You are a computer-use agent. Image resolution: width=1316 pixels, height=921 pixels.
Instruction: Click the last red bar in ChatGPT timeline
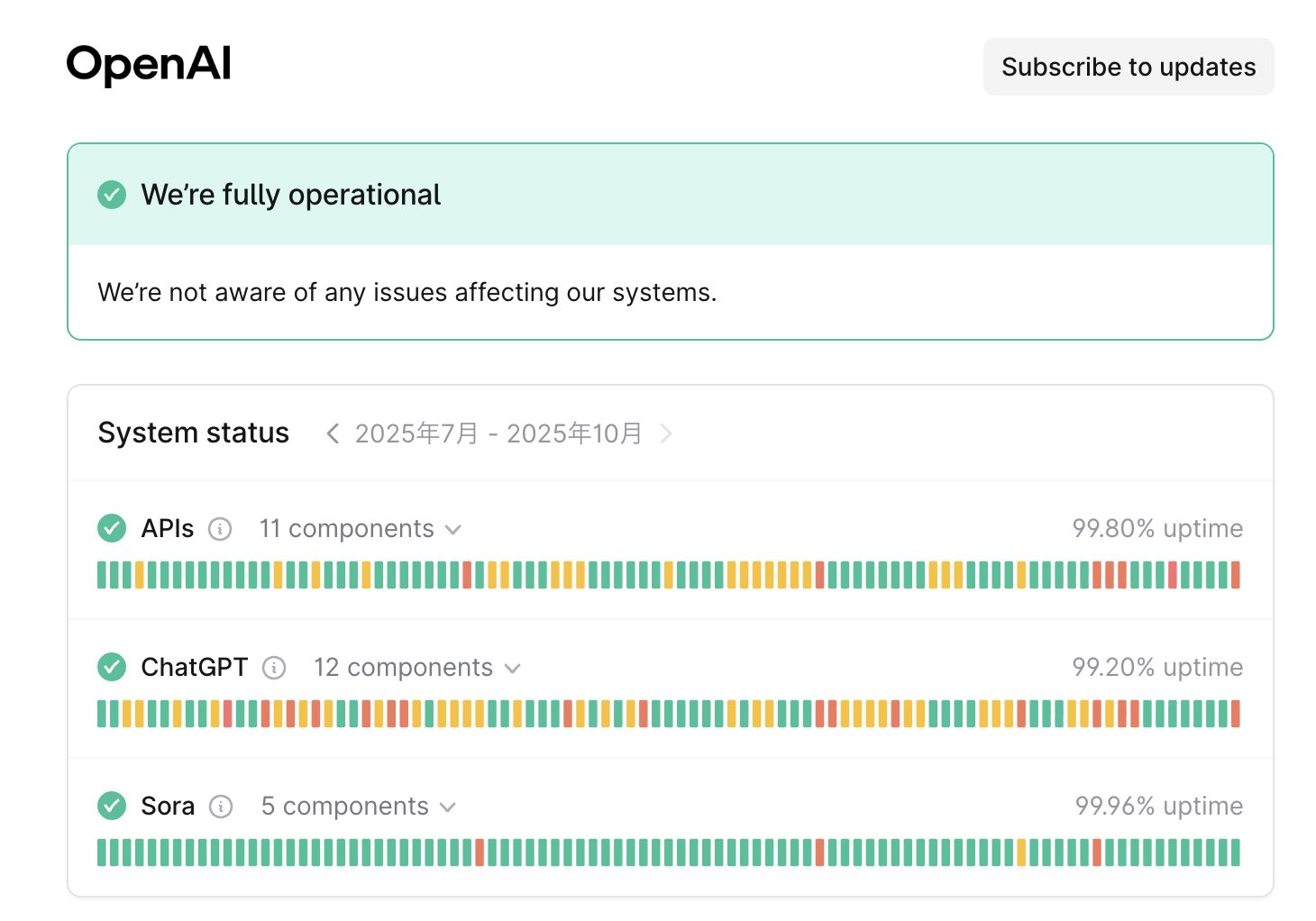coord(1235,714)
